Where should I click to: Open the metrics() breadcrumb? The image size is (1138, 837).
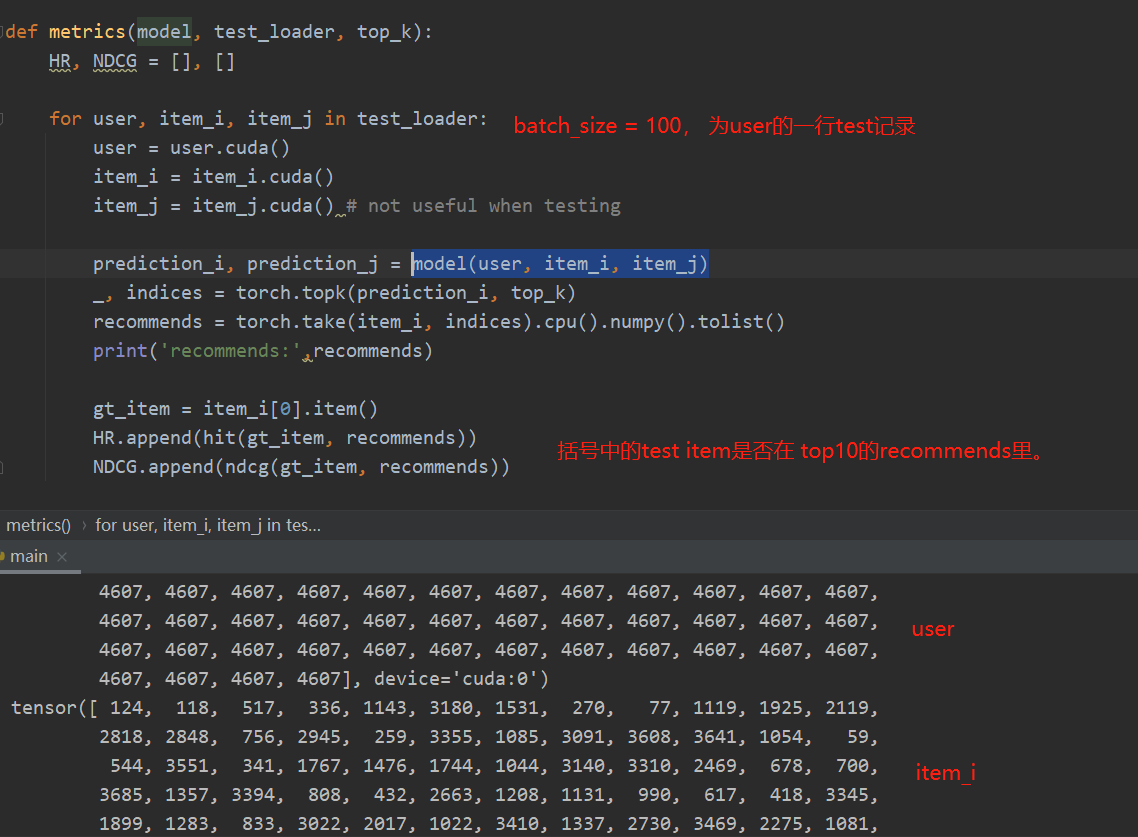point(37,524)
